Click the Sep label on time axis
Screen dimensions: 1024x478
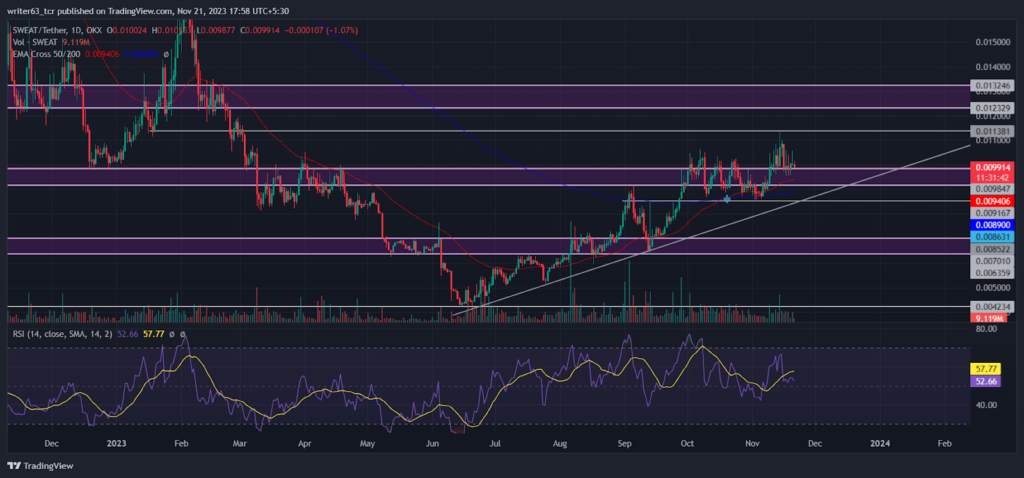click(626, 443)
